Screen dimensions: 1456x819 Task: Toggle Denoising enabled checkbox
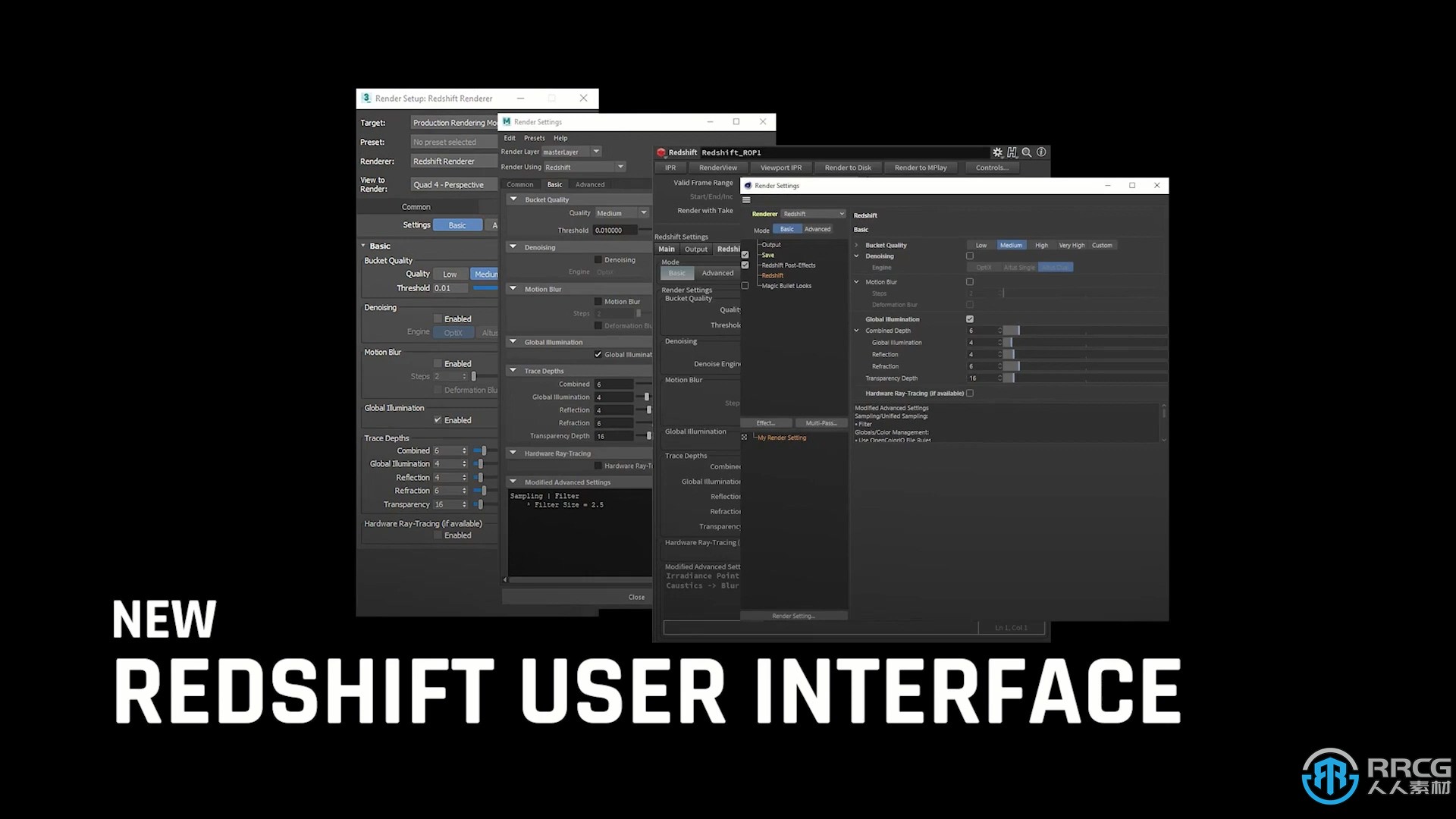point(437,318)
